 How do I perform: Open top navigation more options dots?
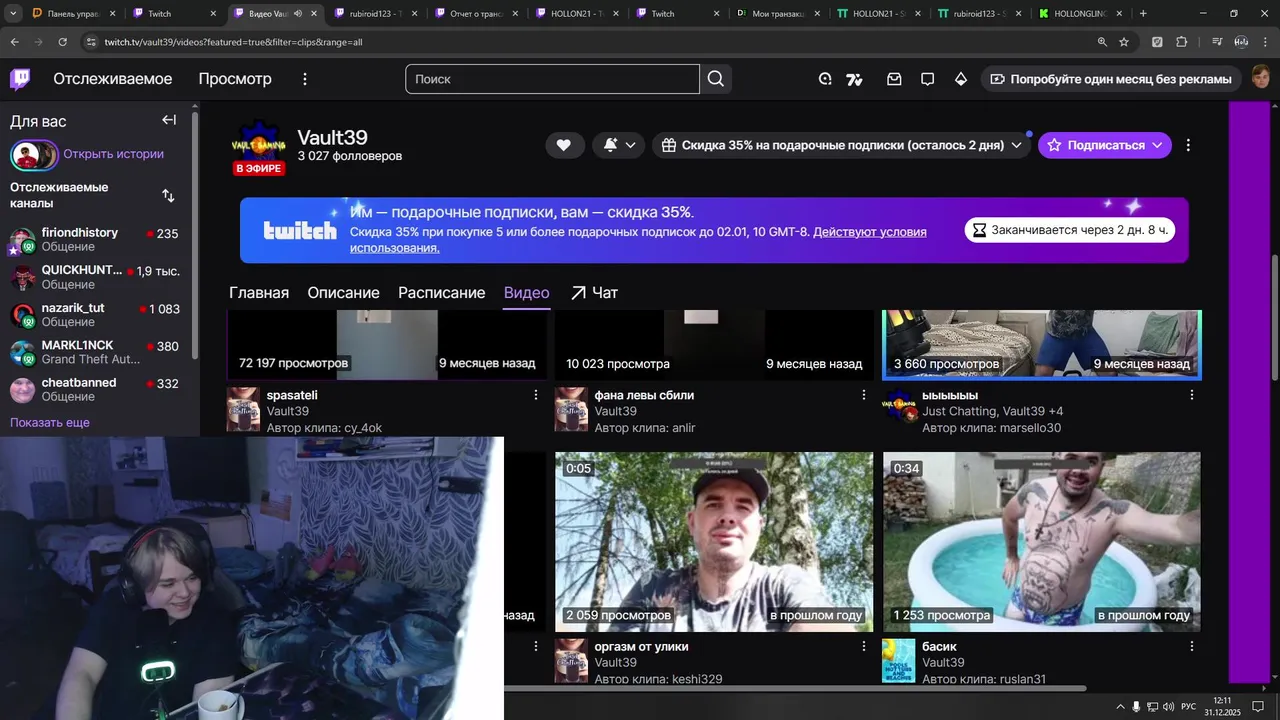pos(305,79)
